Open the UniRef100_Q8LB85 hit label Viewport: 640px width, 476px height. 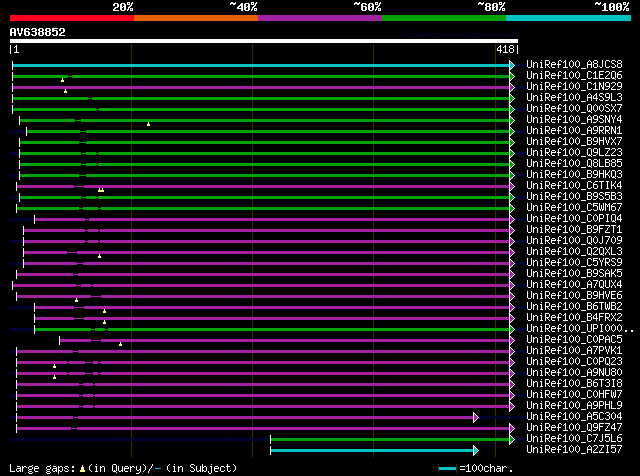[574, 164]
